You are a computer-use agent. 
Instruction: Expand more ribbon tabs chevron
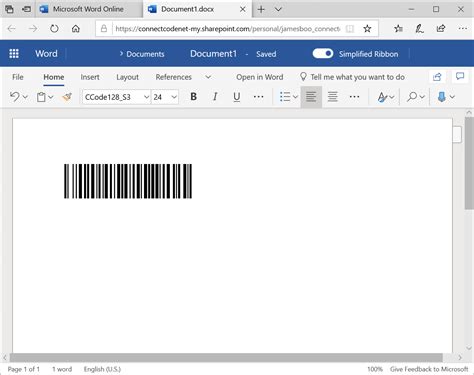[208, 77]
